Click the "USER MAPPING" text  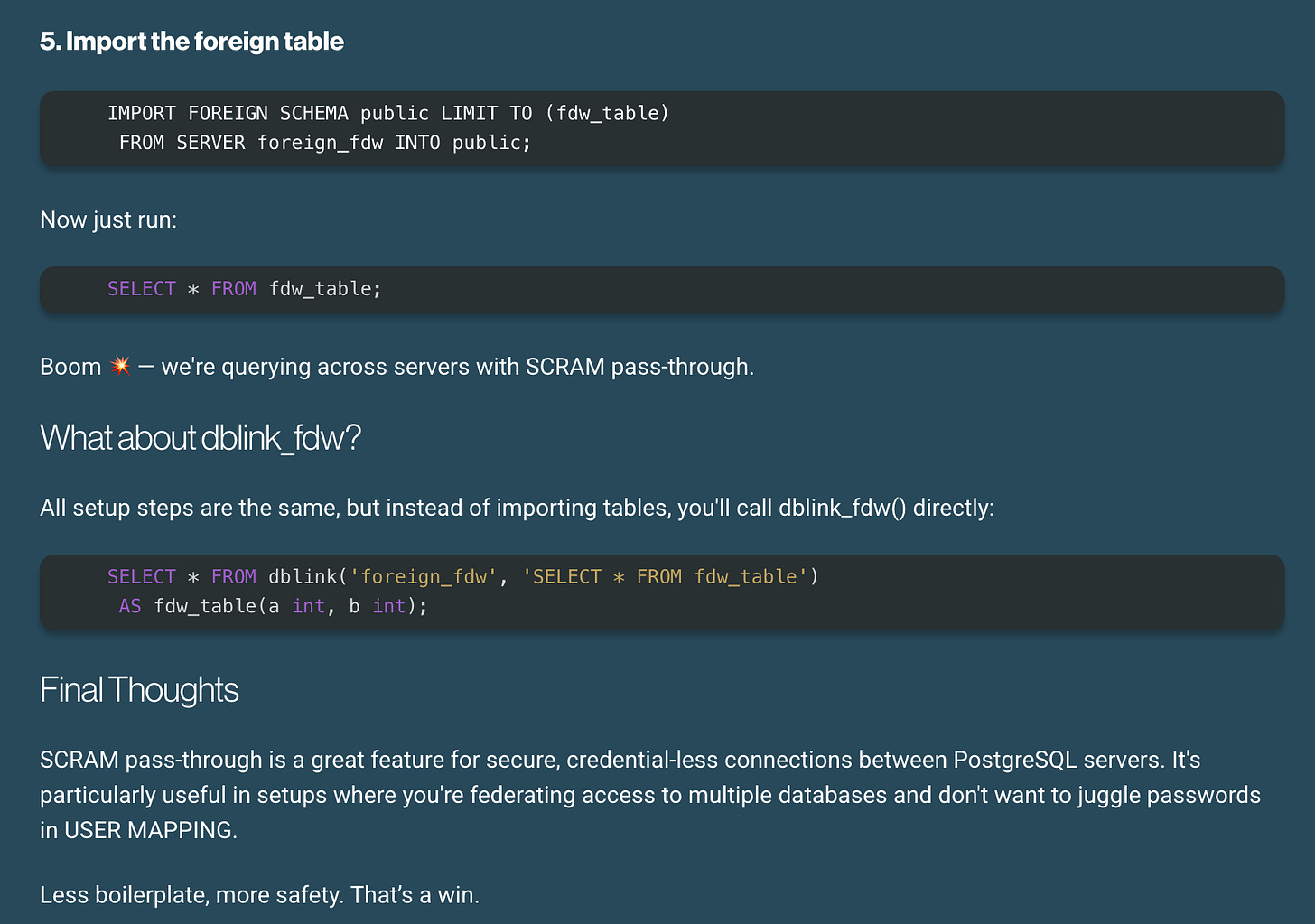click(148, 830)
